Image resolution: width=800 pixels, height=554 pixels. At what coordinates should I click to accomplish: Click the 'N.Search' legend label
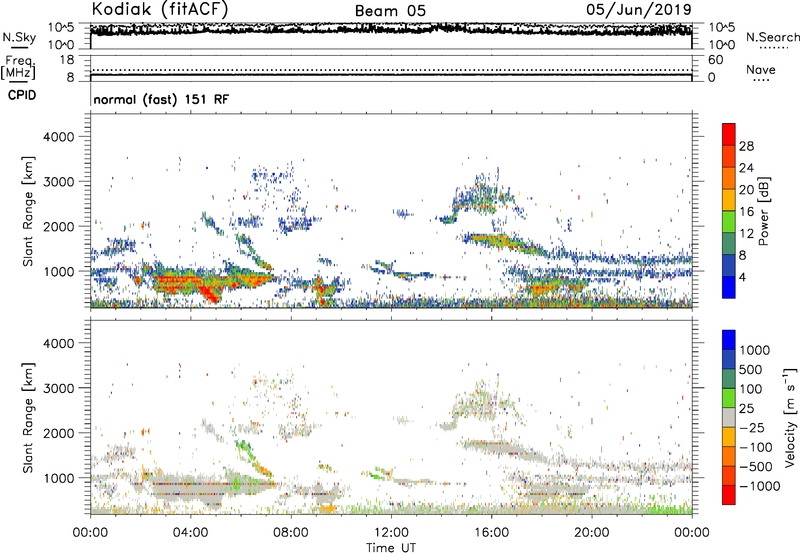coord(772,37)
